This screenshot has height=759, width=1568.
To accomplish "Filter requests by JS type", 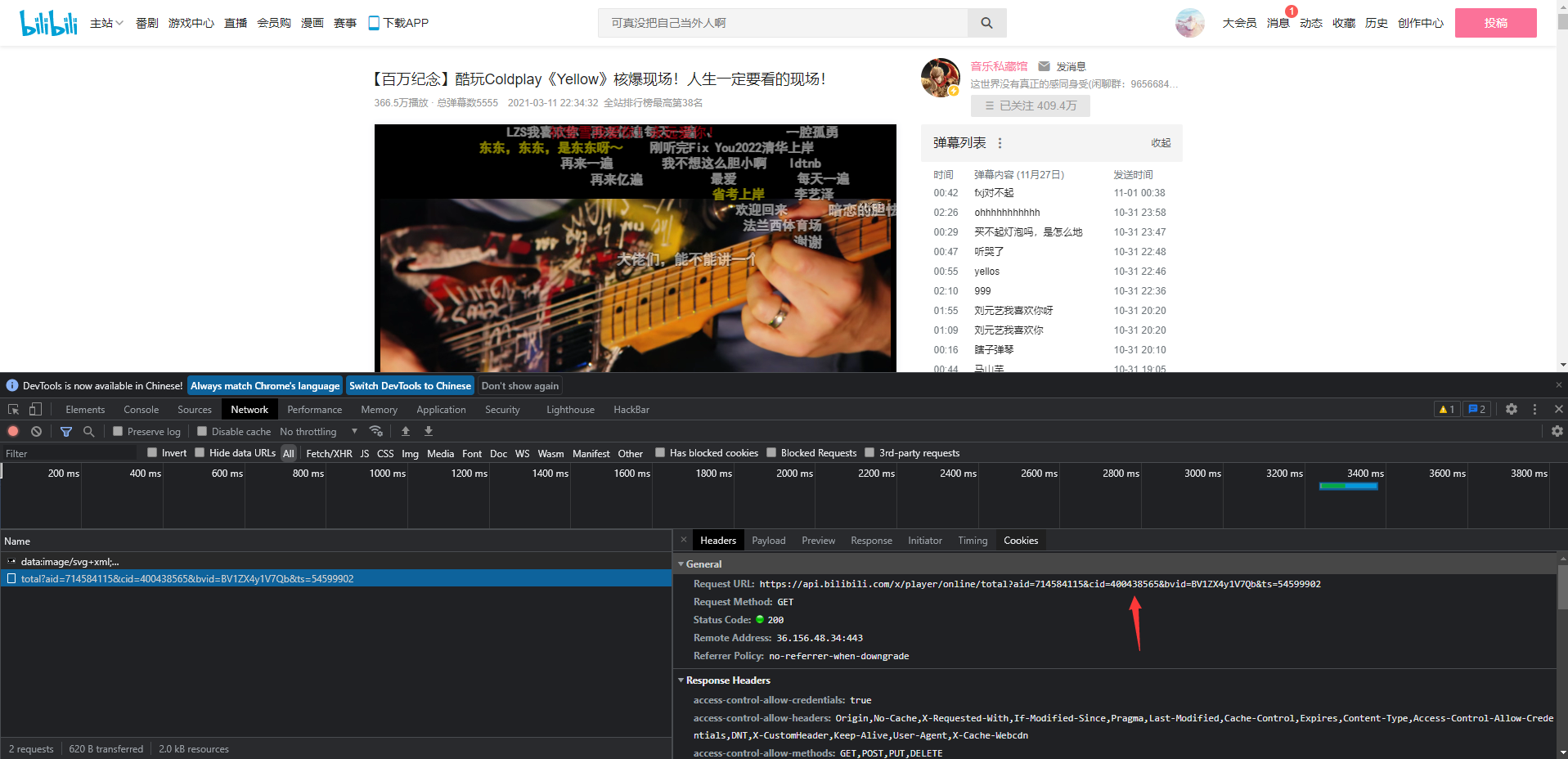I will 365,453.
